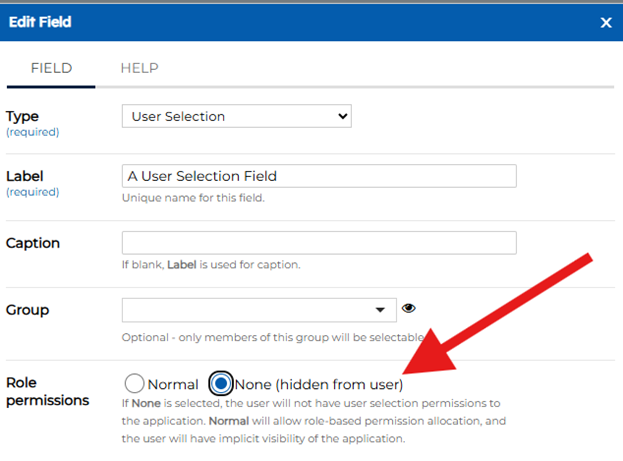Click the bold Type field label
Viewport: 623px width, 461px height.
(x=22, y=117)
